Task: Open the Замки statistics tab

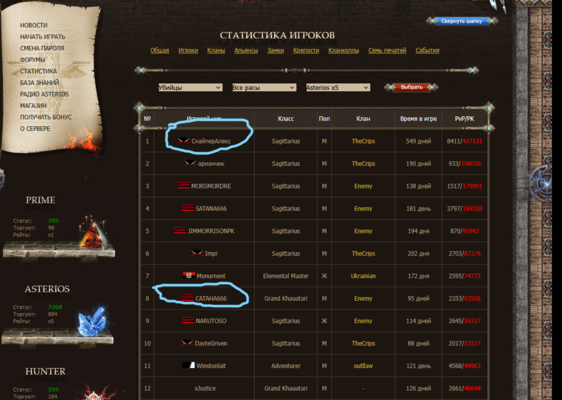Action: point(275,51)
